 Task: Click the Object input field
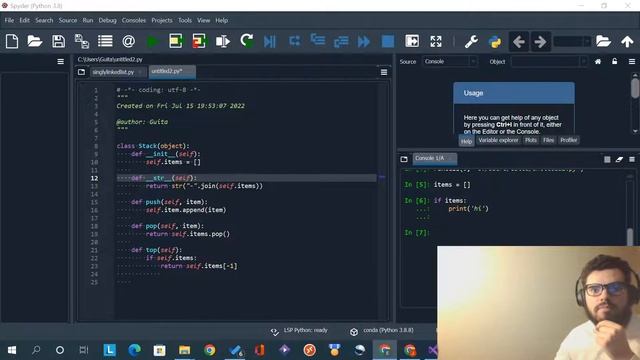tap(545, 62)
